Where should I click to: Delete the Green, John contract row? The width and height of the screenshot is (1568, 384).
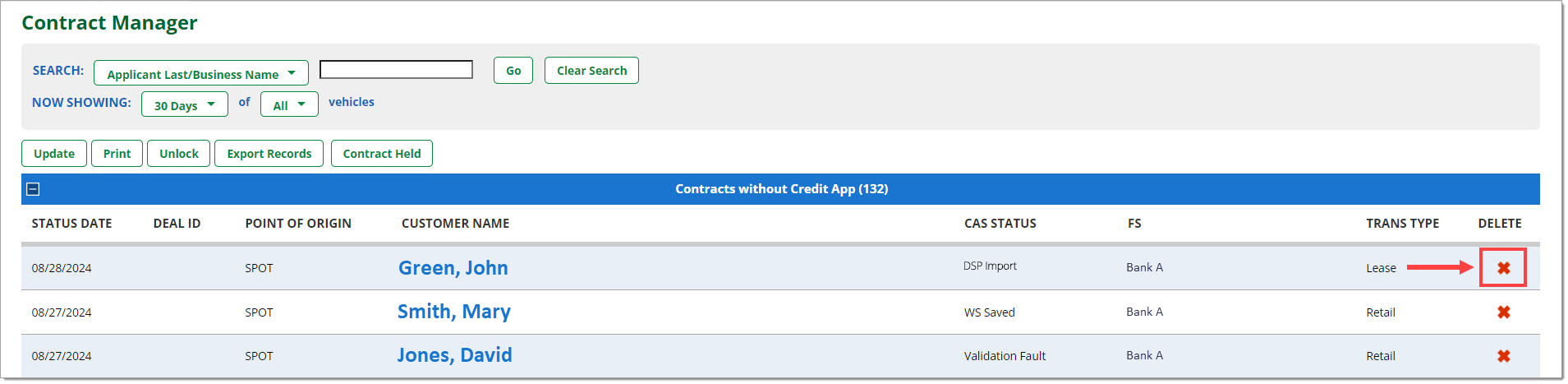pyautogui.click(x=1503, y=268)
